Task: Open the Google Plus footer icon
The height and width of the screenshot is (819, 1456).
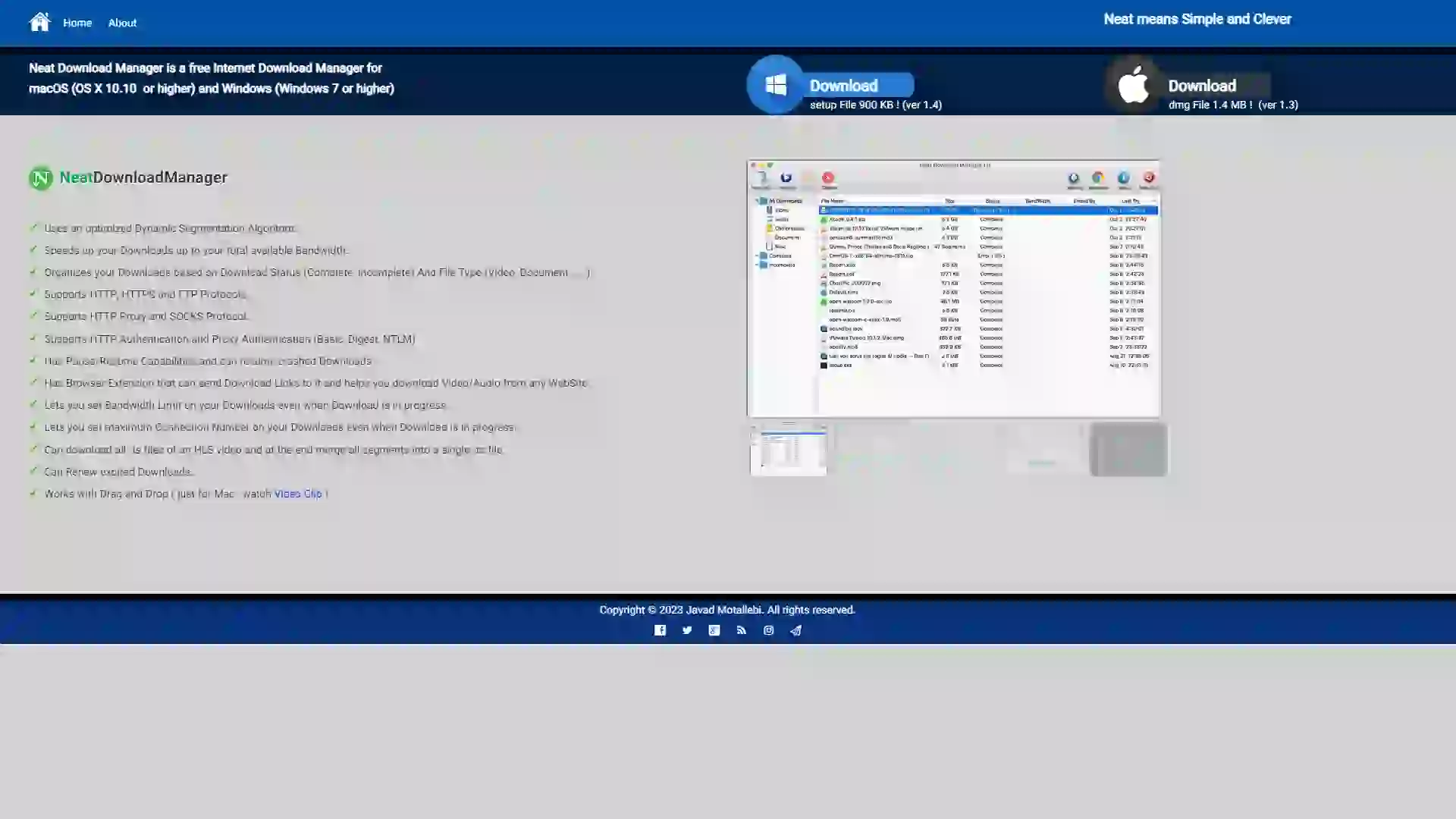Action: point(714,630)
